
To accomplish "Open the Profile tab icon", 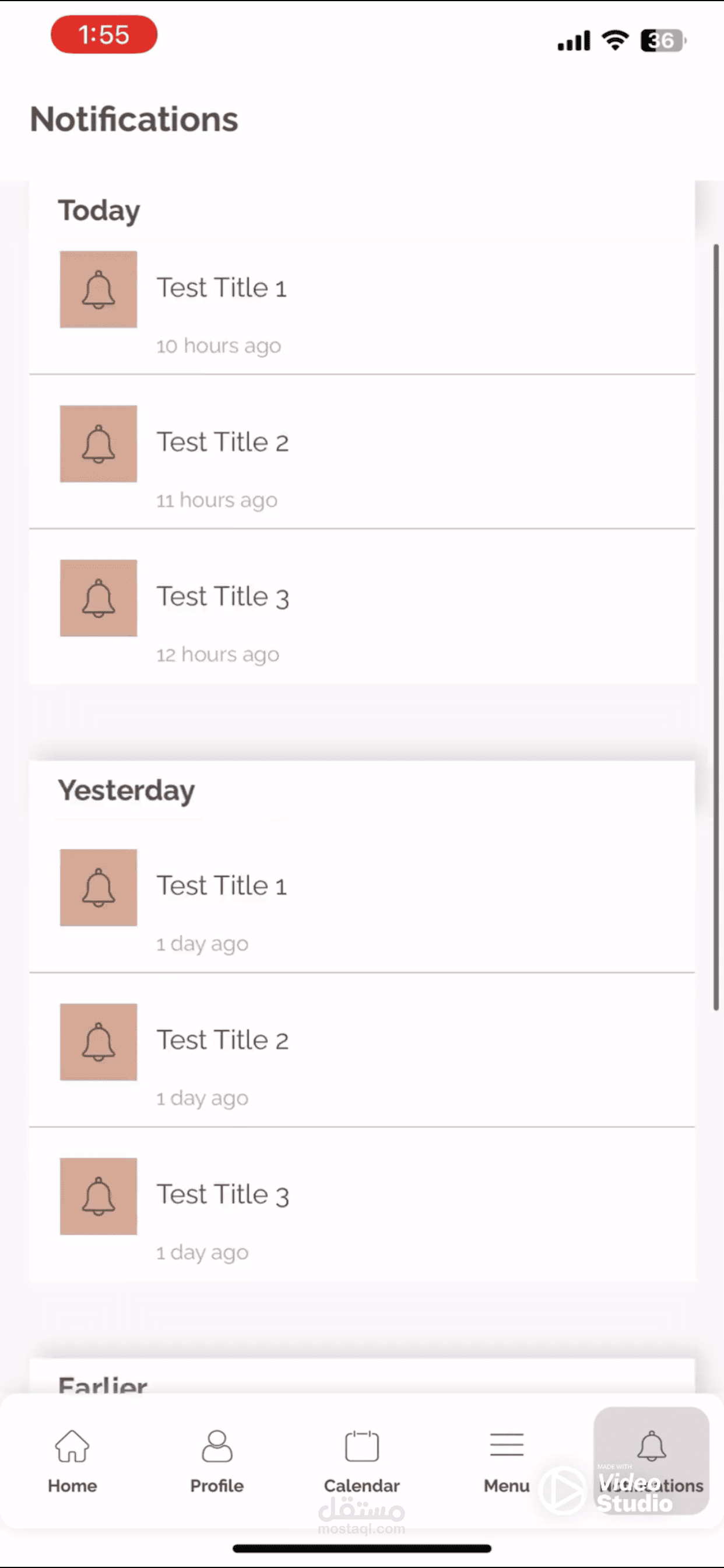I will point(217,1445).
